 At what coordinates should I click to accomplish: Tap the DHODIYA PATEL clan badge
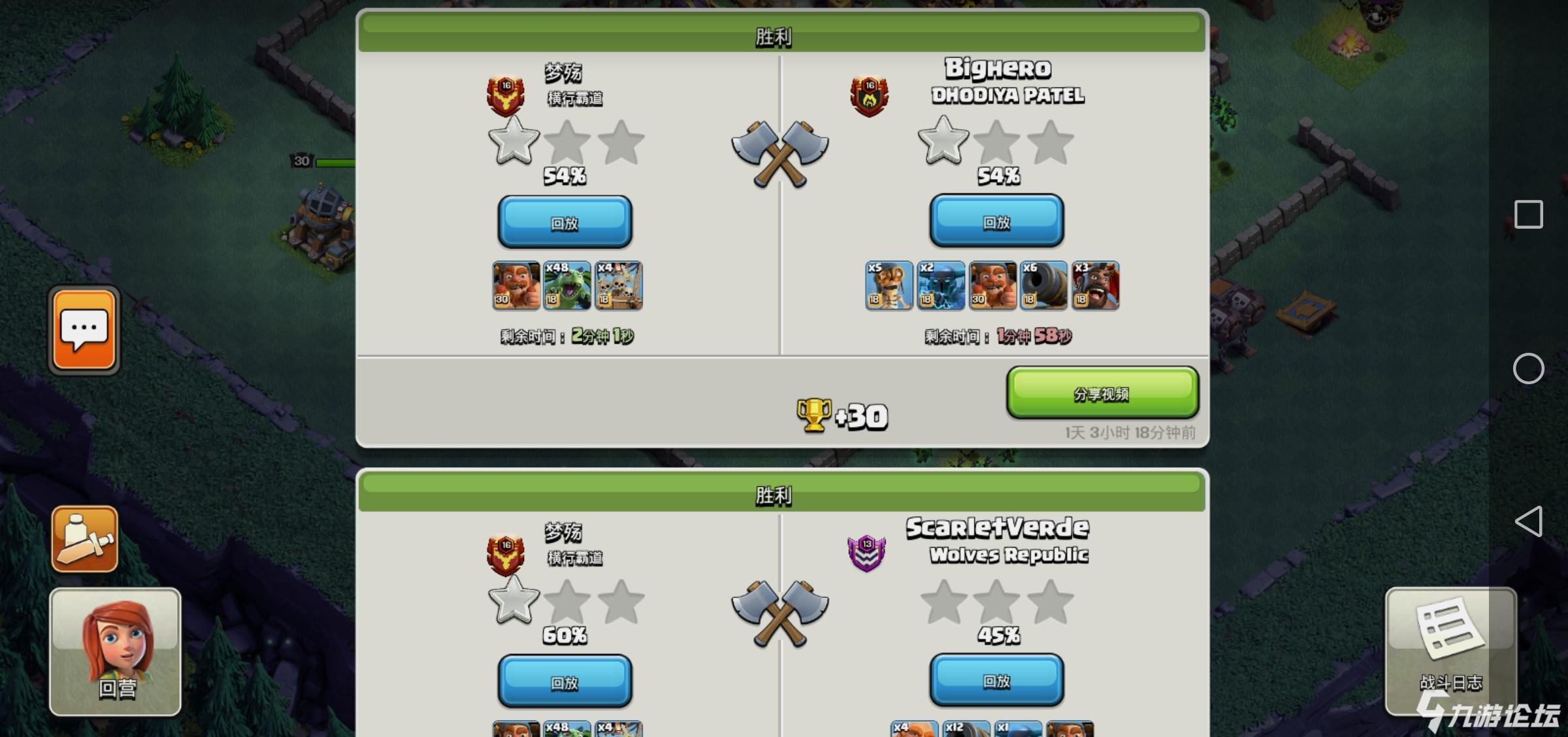[x=869, y=97]
